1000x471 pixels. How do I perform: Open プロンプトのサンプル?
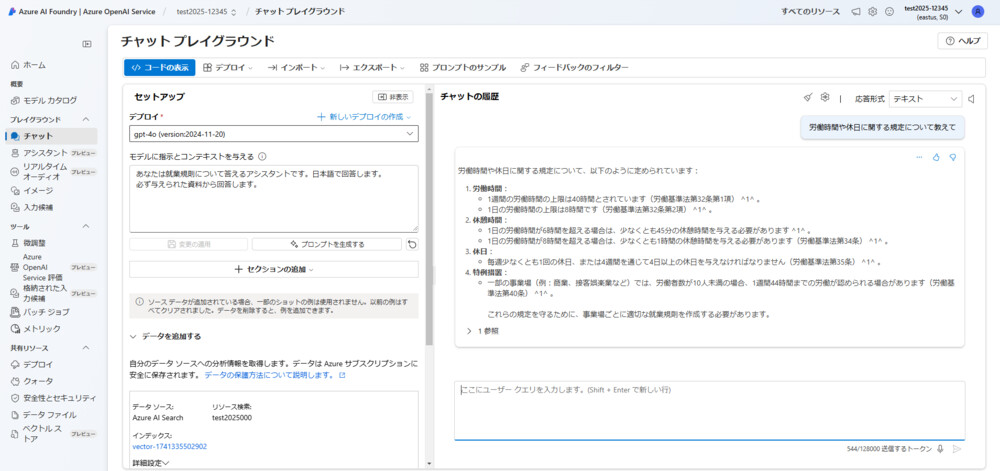[462, 68]
